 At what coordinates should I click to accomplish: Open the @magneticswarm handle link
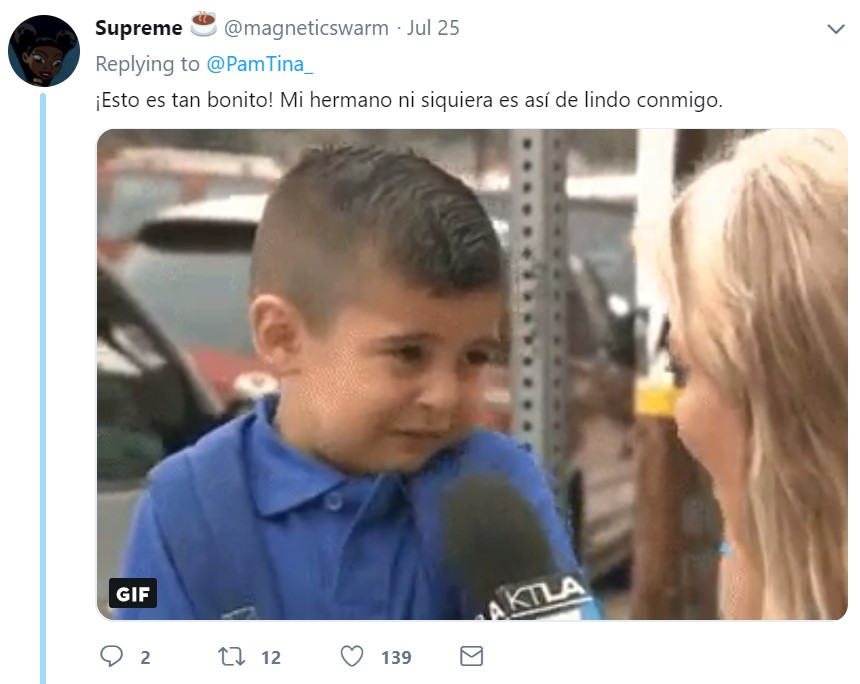point(306,28)
